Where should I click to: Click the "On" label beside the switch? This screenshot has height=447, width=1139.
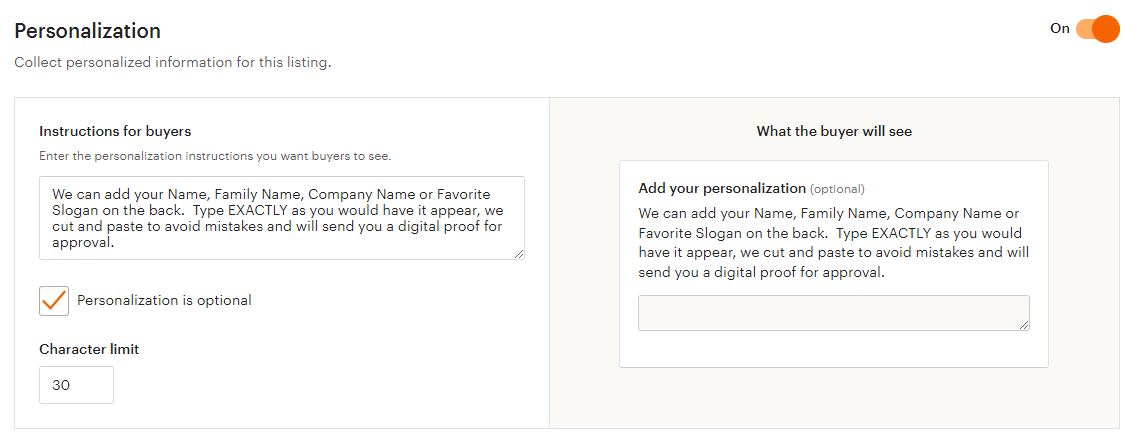1060,29
